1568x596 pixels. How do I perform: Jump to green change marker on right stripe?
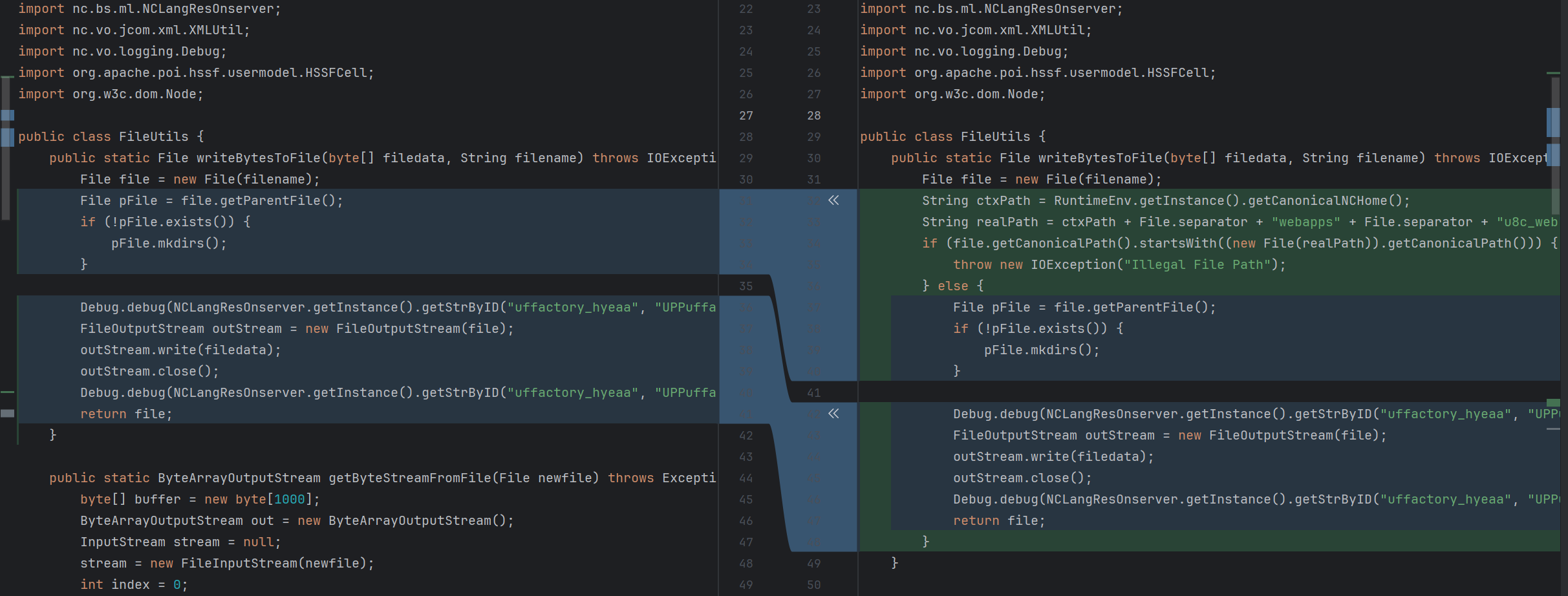[x=1553, y=403]
